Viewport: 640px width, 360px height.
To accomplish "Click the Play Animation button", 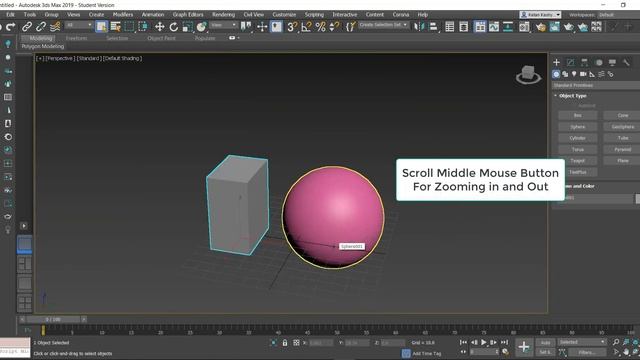I will (x=484, y=342).
